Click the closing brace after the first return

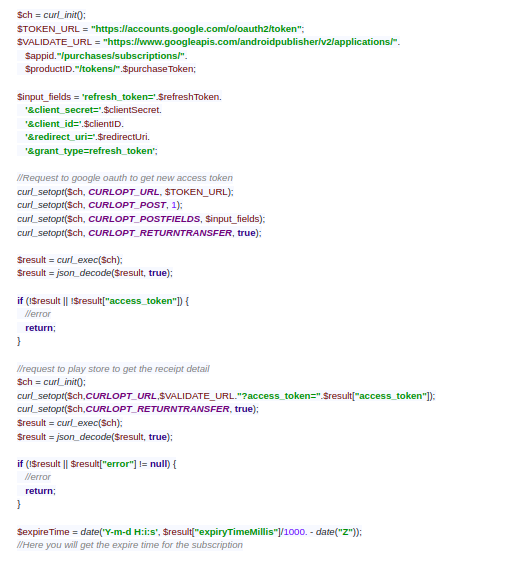pos(19,342)
